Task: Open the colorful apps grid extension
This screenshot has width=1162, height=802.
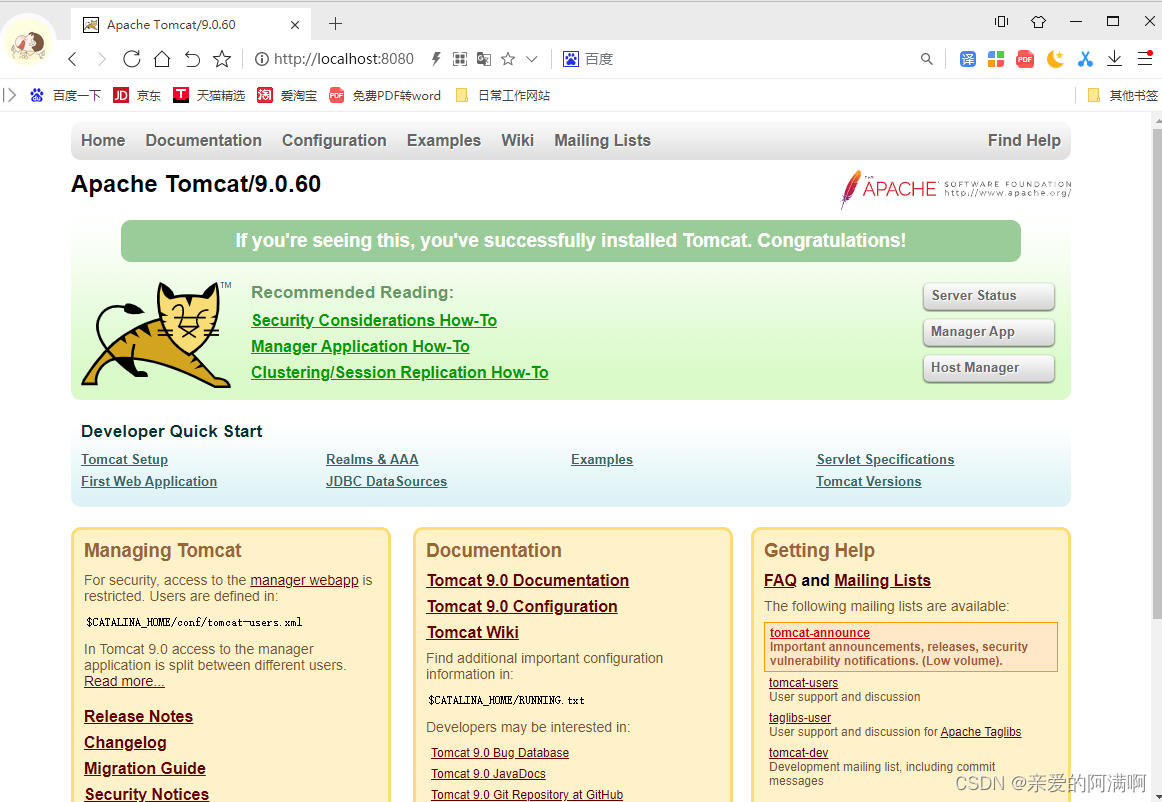Action: click(996, 59)
